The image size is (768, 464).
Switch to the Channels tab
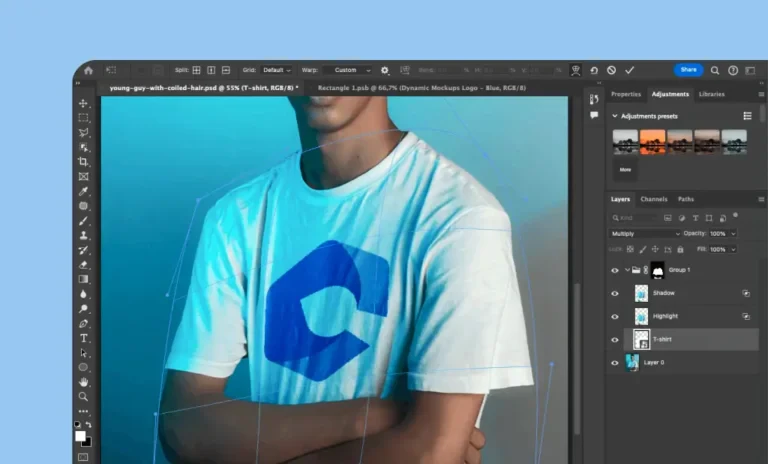click(654, 199)
